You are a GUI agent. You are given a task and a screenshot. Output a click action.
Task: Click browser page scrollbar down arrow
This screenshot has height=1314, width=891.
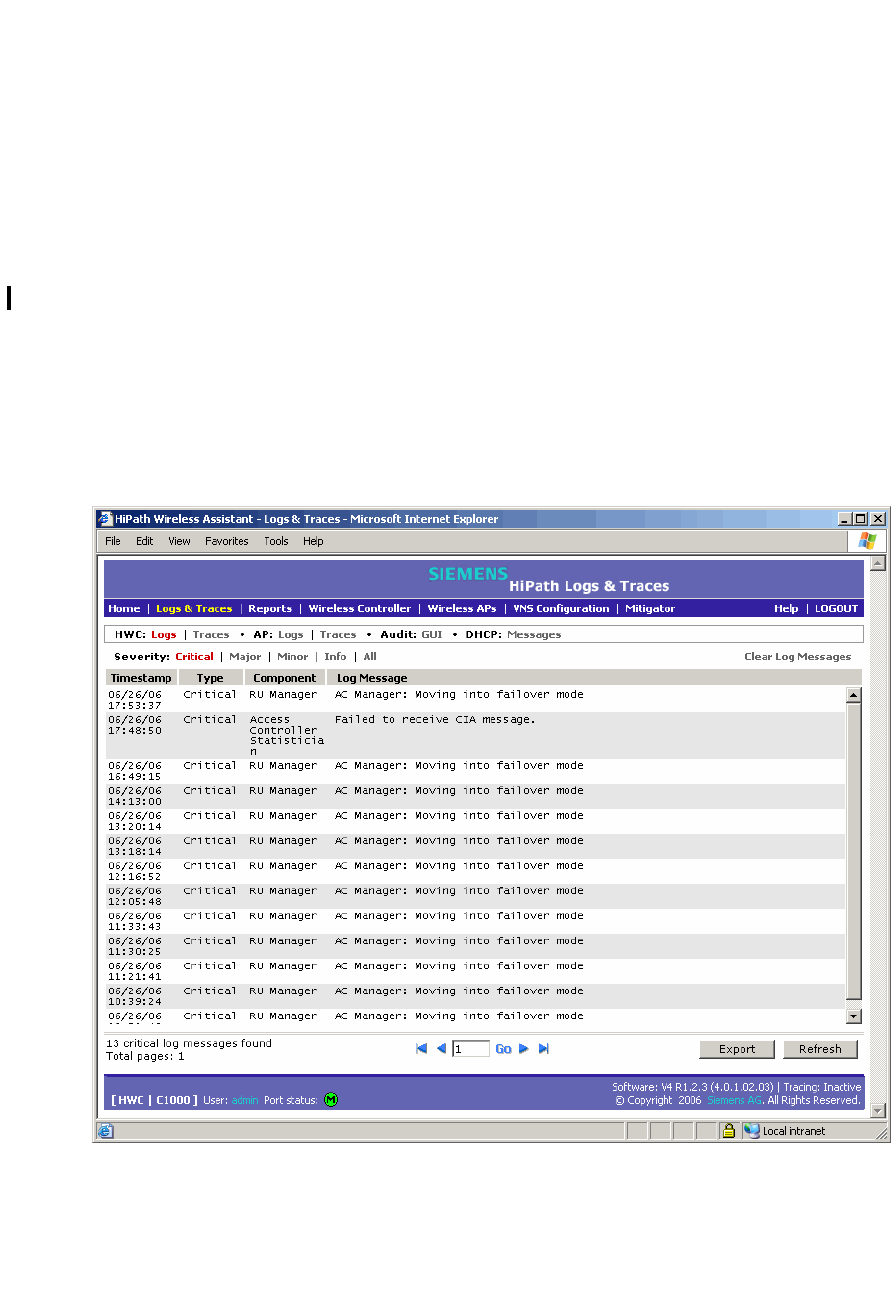[878, 1111]
